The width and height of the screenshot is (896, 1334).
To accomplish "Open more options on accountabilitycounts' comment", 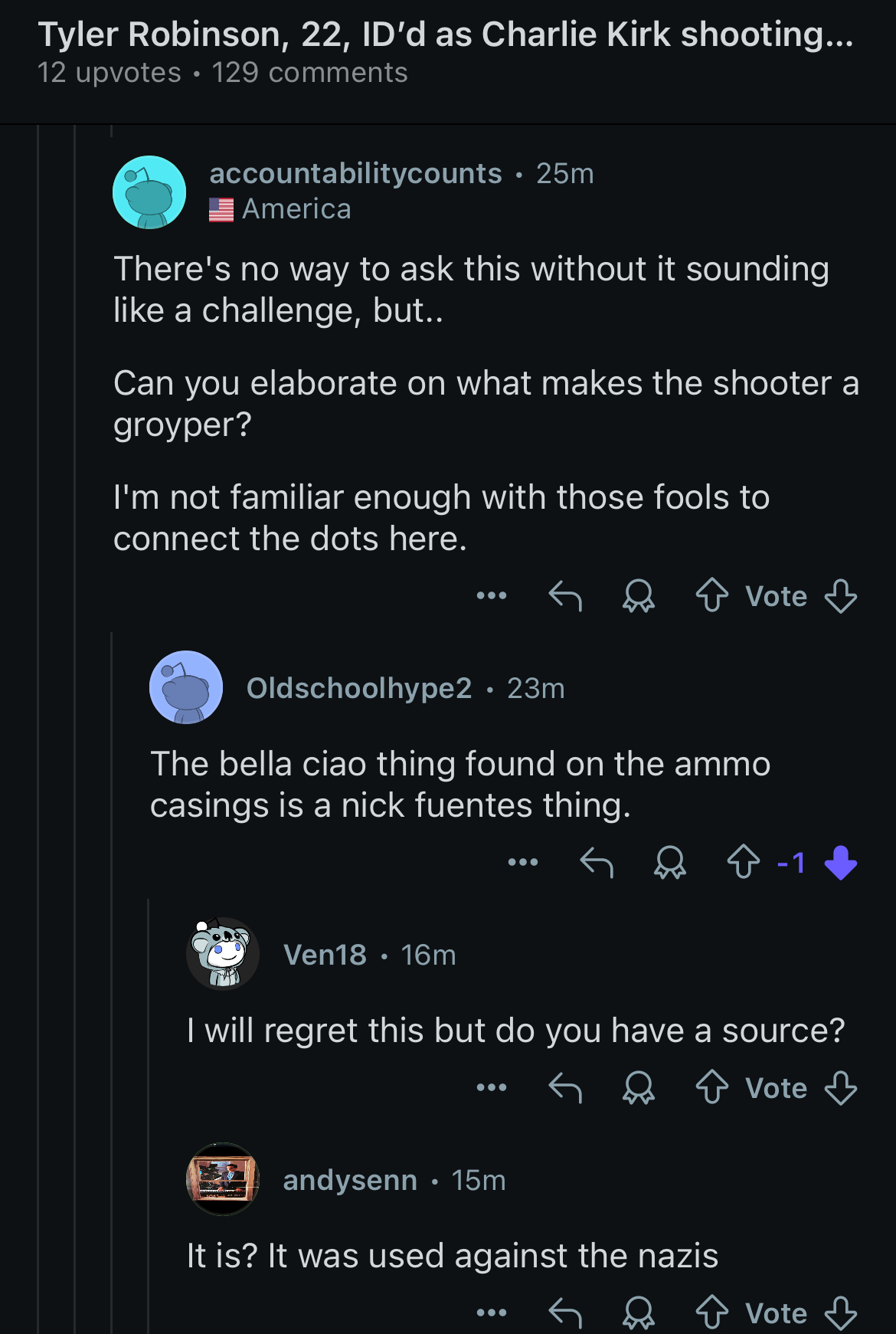I will click(x=492, y=595).
